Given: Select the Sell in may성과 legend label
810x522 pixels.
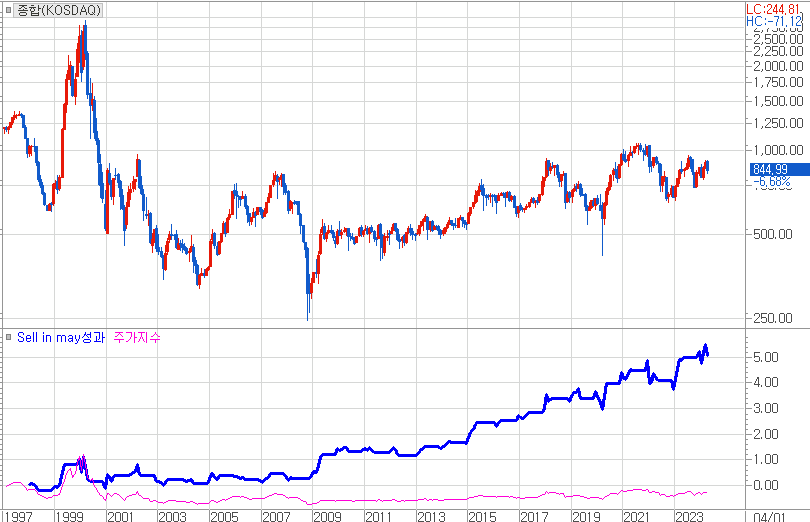Looking at the screenshot, I should click(x=61, y=337).
